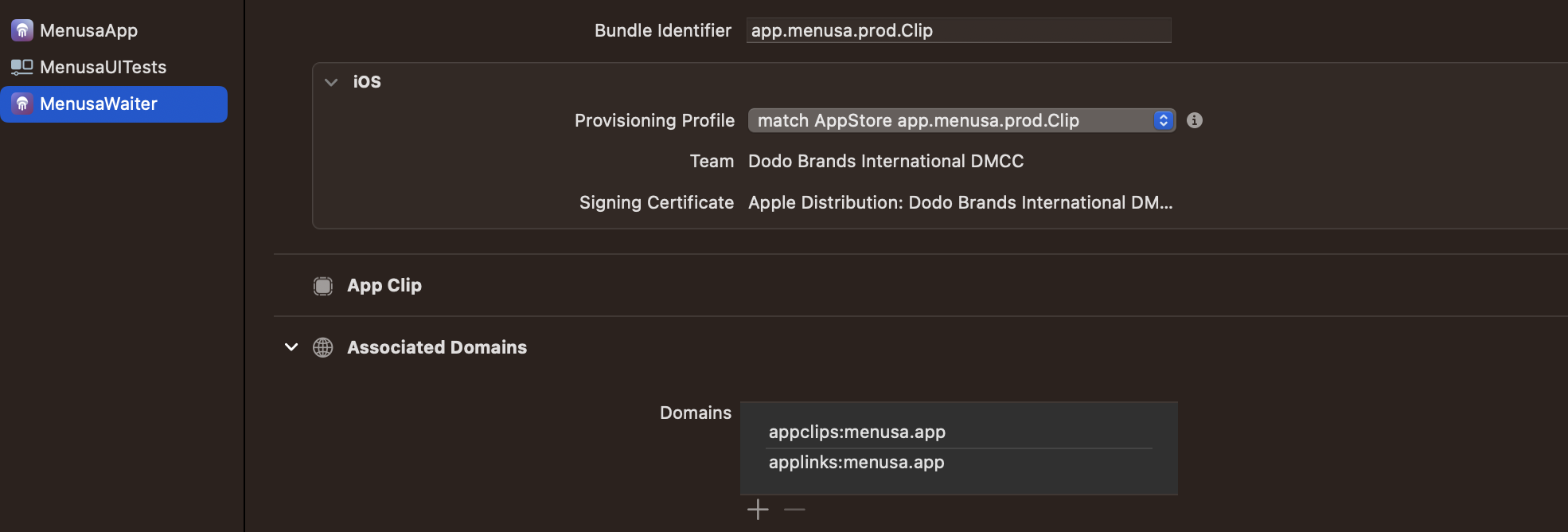Select the MenusaWaiter target row
This screenshot has height=532, width=1568.
click(114, 104)
